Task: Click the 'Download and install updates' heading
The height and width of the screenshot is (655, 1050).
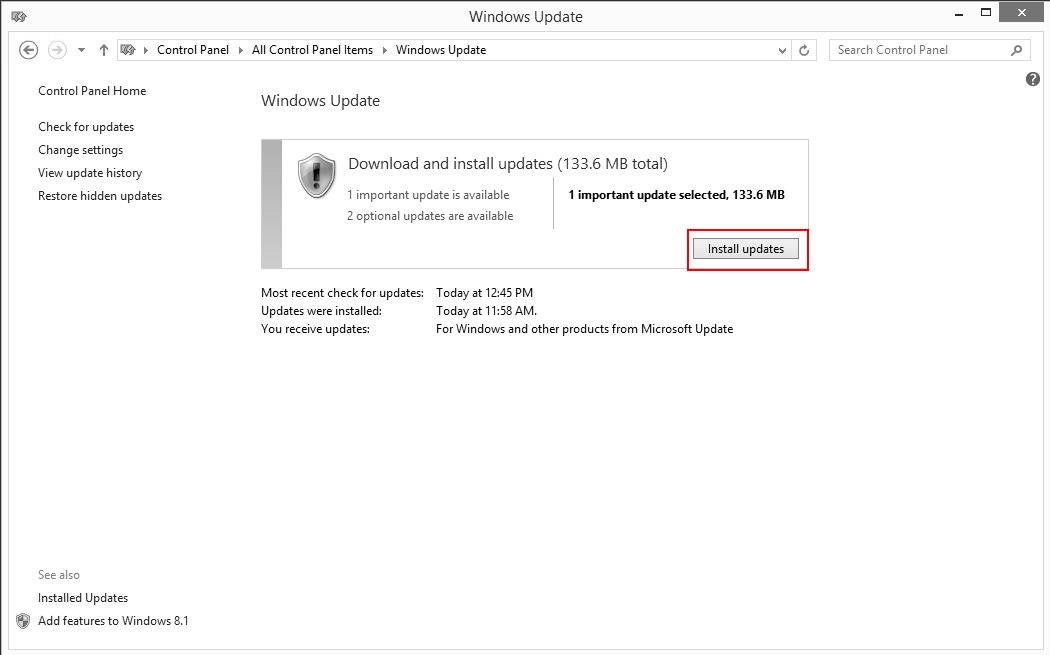Action: point(508,164)
